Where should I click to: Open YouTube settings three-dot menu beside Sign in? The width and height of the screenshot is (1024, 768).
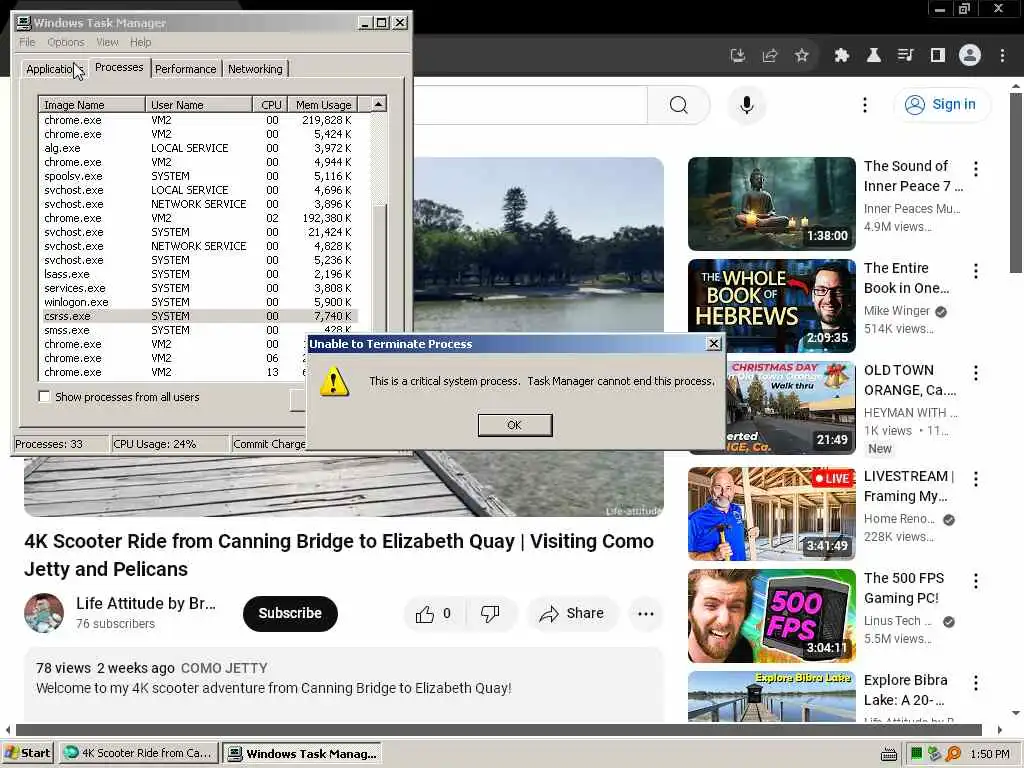click(x=865, y=104)
